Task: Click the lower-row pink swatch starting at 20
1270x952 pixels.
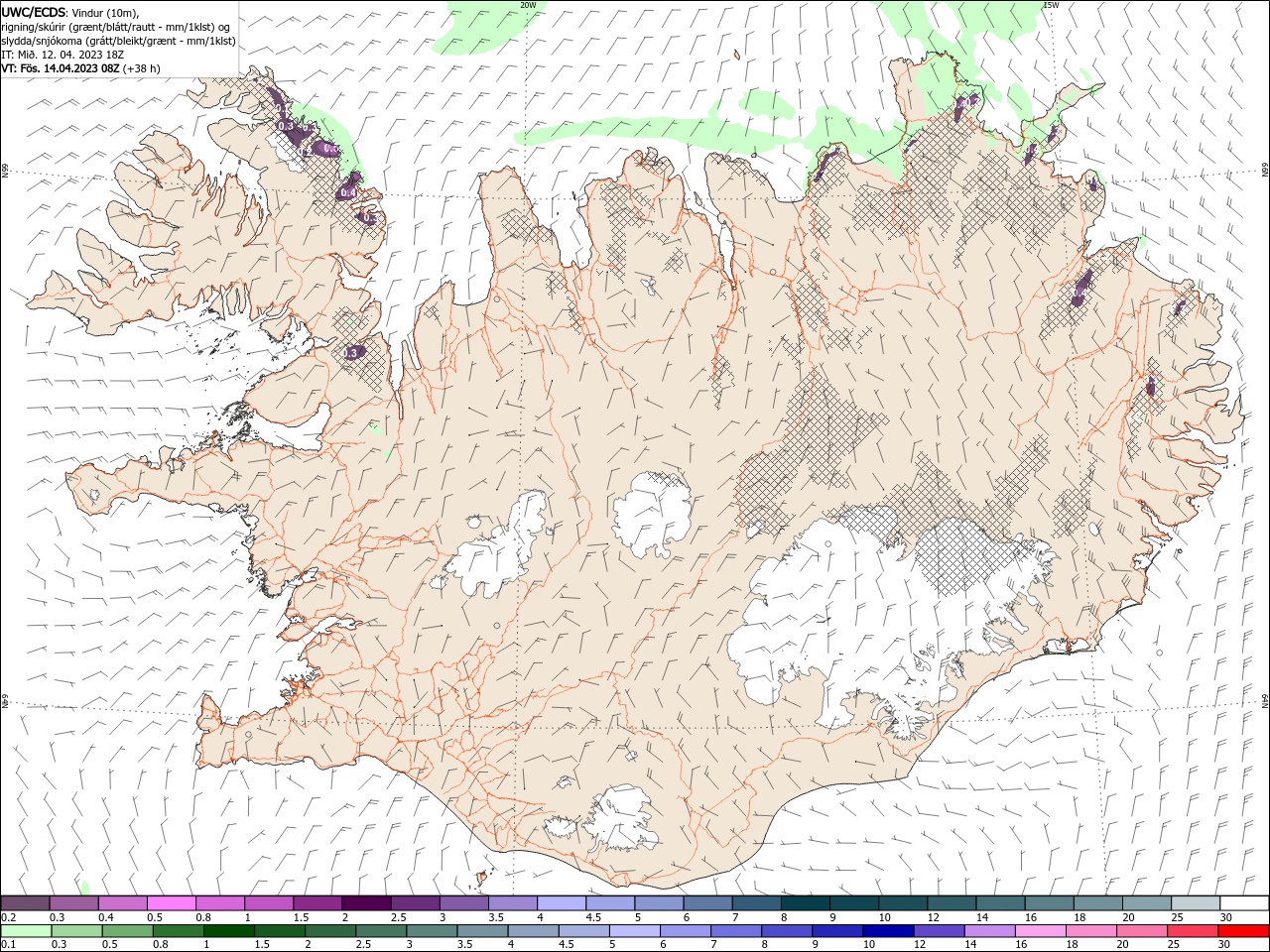Action: [x=1141, y=931]
